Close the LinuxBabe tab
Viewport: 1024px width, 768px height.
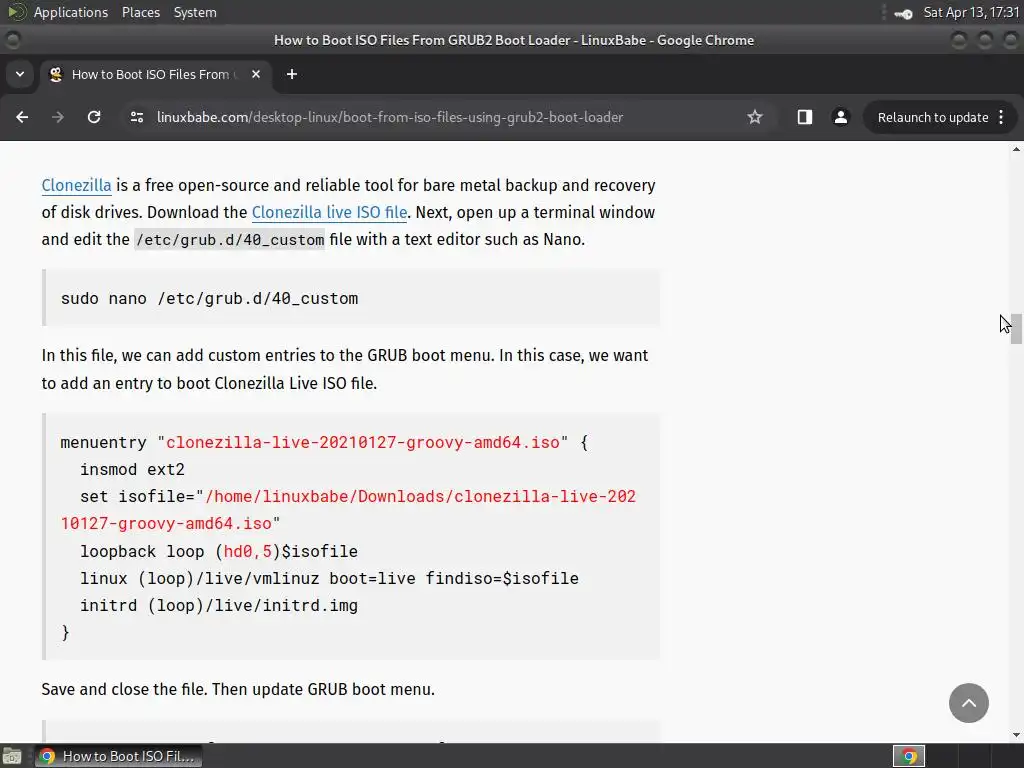256,74
